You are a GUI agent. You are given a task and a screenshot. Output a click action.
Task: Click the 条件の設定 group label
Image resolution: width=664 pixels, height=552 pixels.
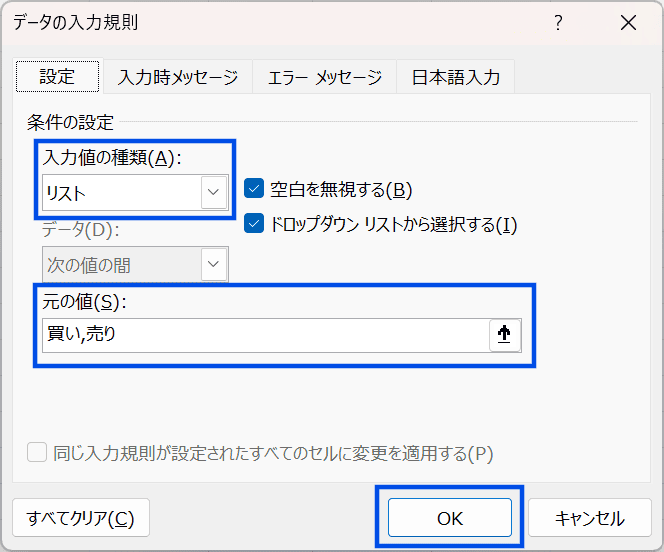71,123
